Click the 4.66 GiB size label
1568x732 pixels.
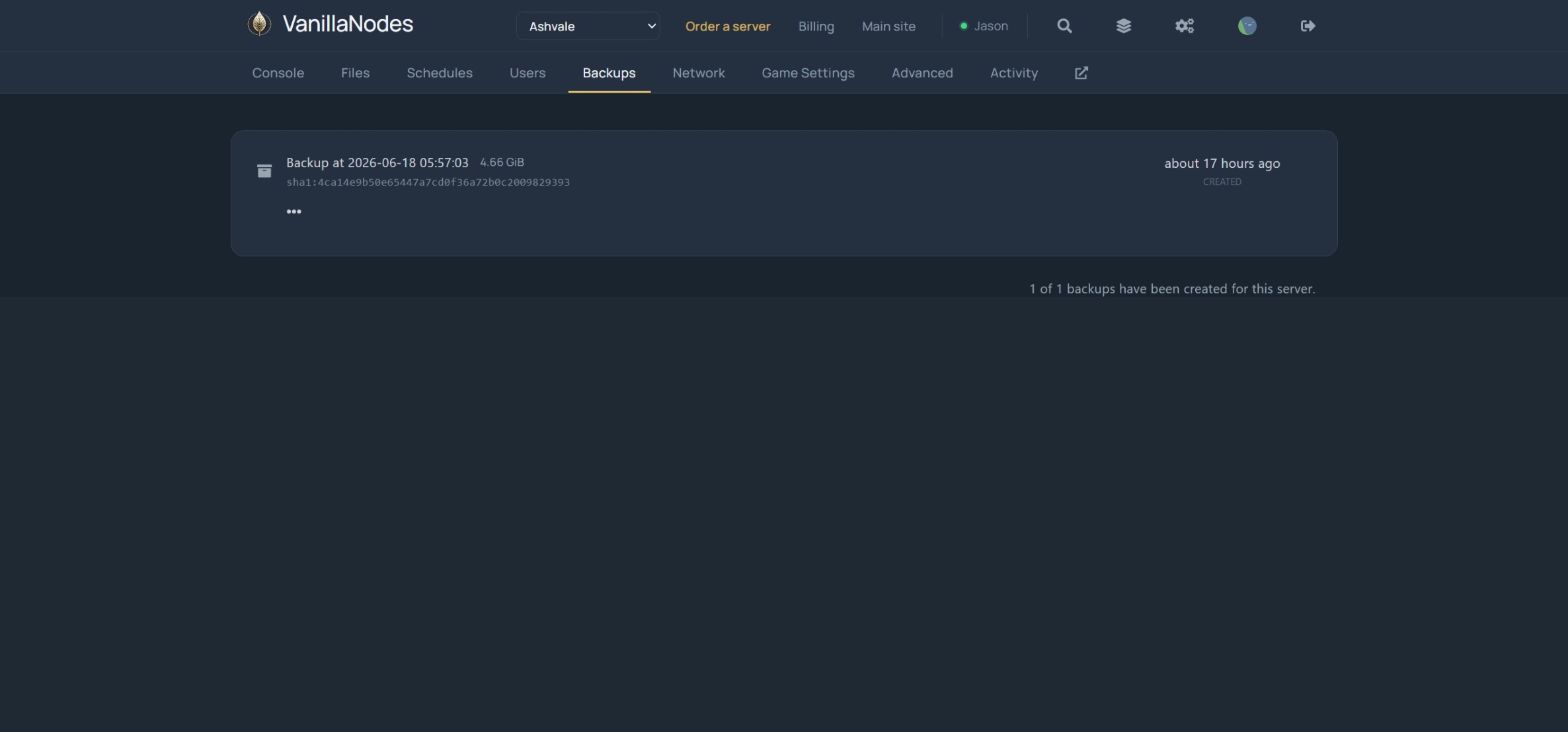(x=502, y=162)
